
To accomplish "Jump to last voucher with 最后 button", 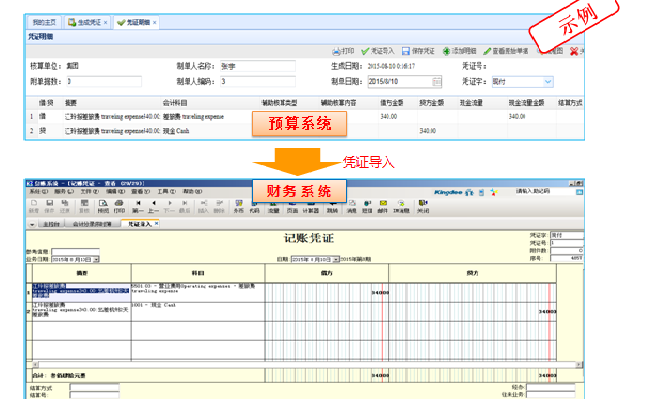I will (x=185, y=206).
